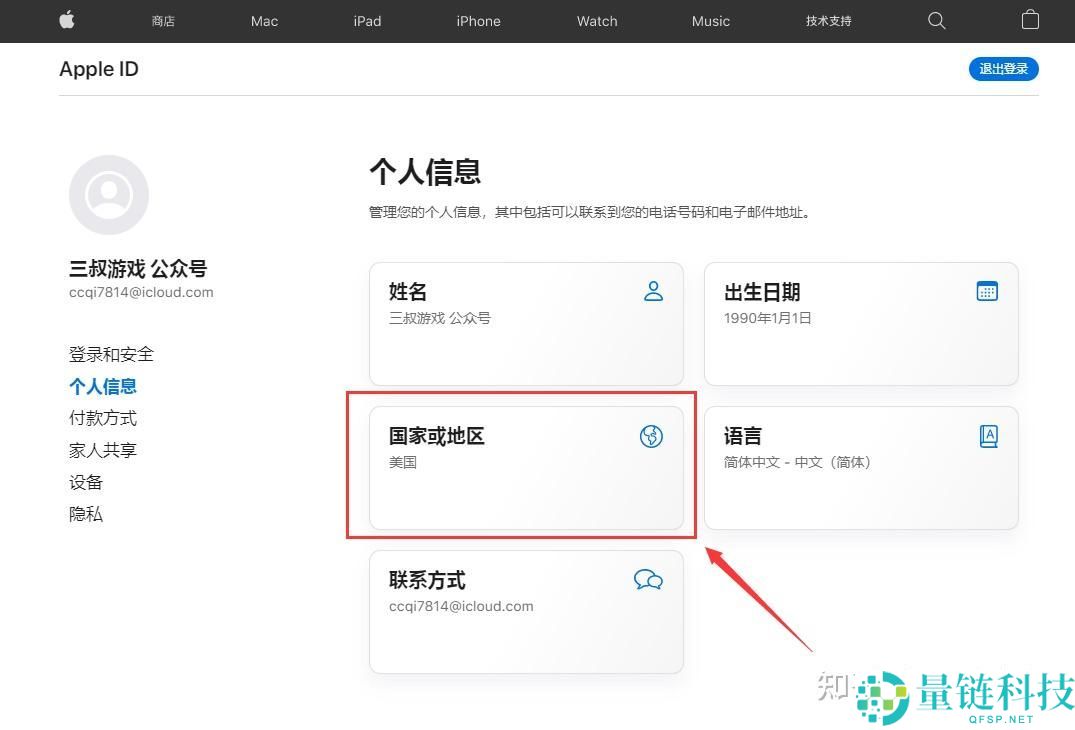Image resolution: width=1075 pixels, height=730 pixels.
Task: Select 付款方式 in the sidebar
Action: [102, 417]
